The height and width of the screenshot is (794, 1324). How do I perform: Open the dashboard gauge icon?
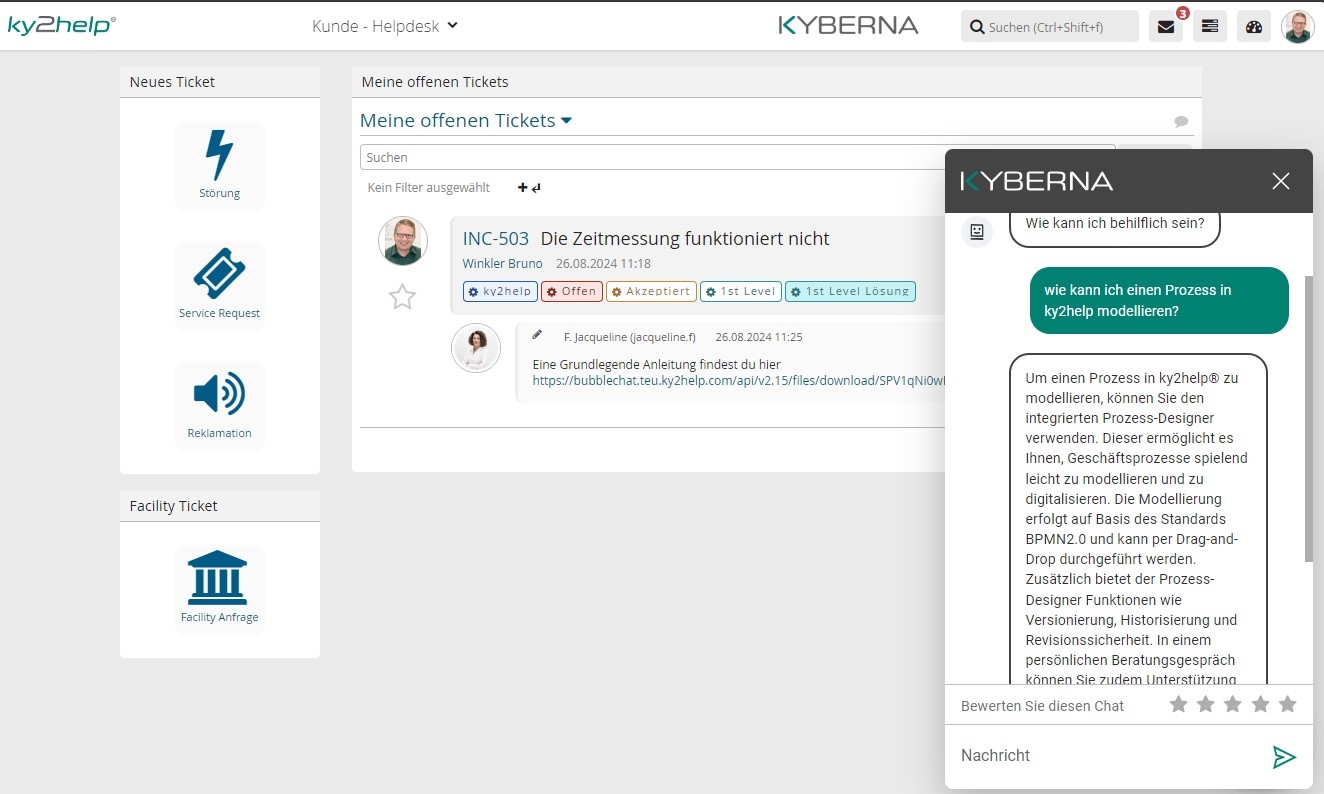pos(1254,27)
